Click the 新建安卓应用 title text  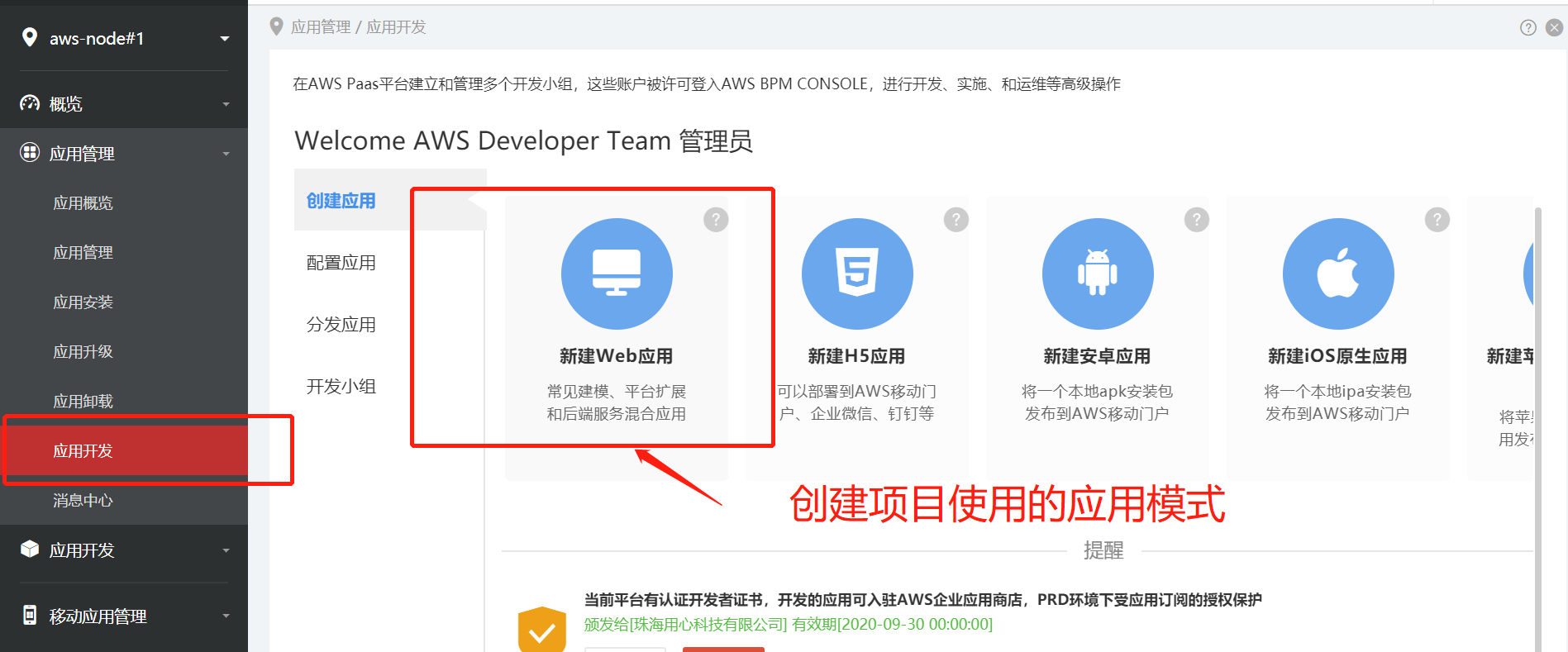pos(1098,356)
